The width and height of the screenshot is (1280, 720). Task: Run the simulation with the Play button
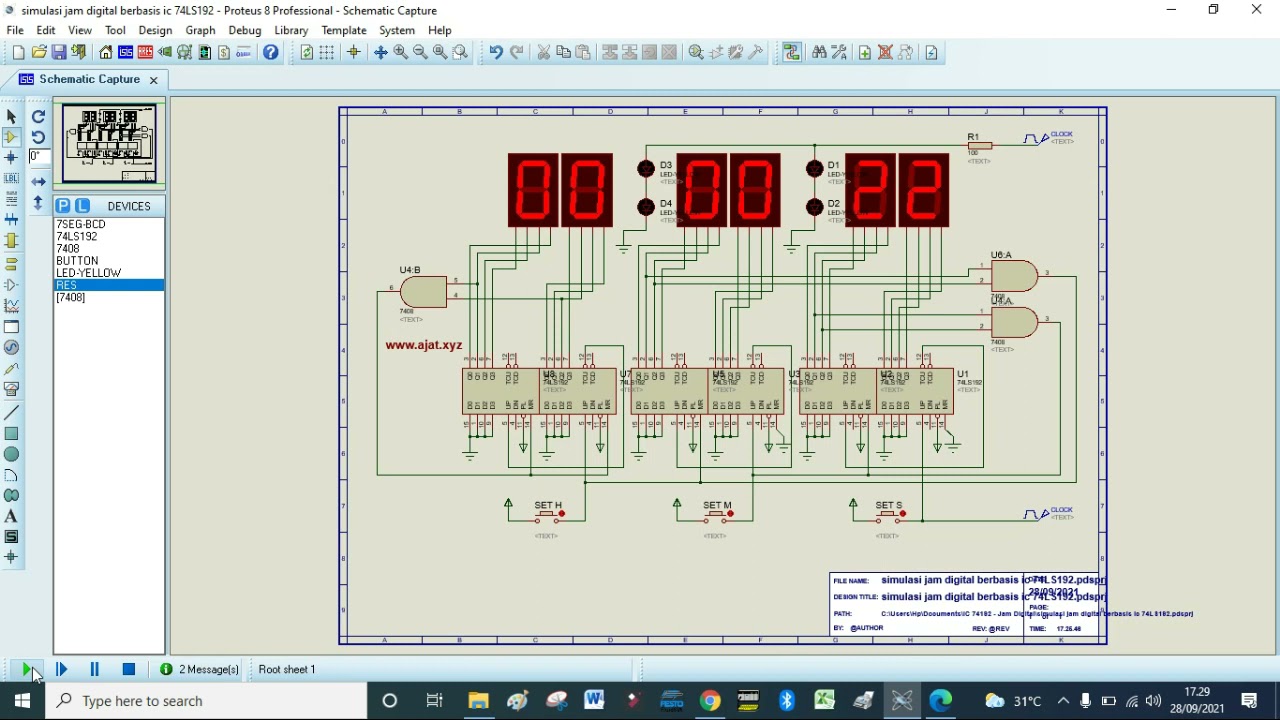(27, 669)
